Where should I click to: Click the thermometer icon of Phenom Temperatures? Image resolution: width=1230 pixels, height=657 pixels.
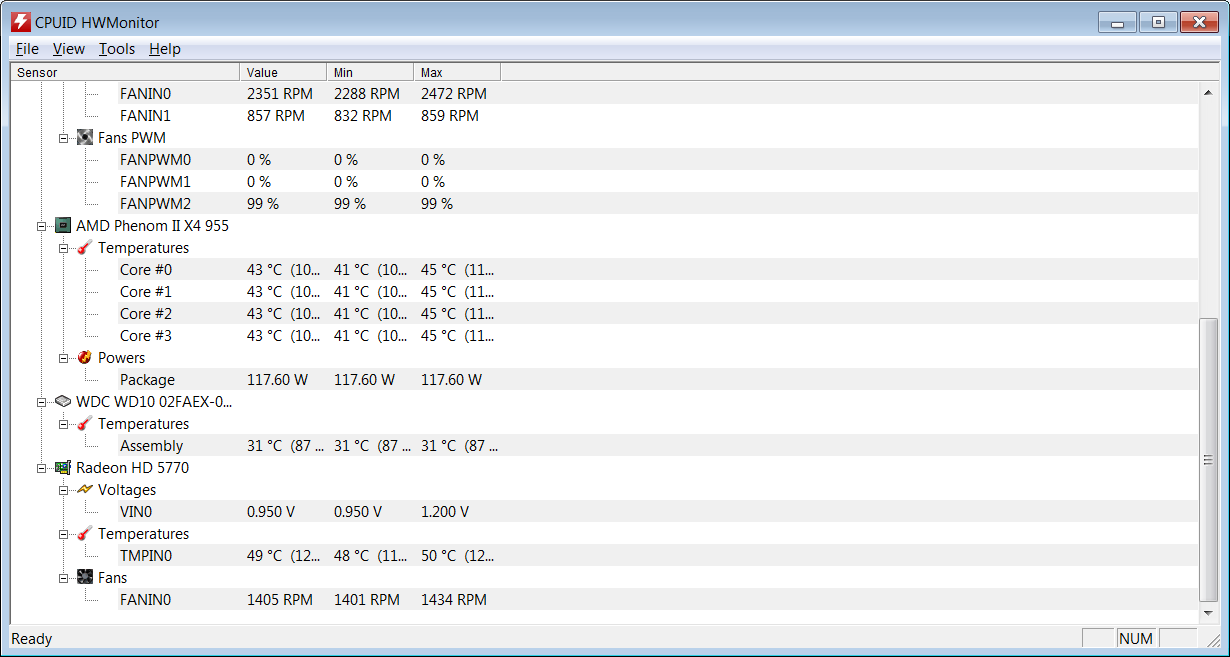[x=85, y=248]
